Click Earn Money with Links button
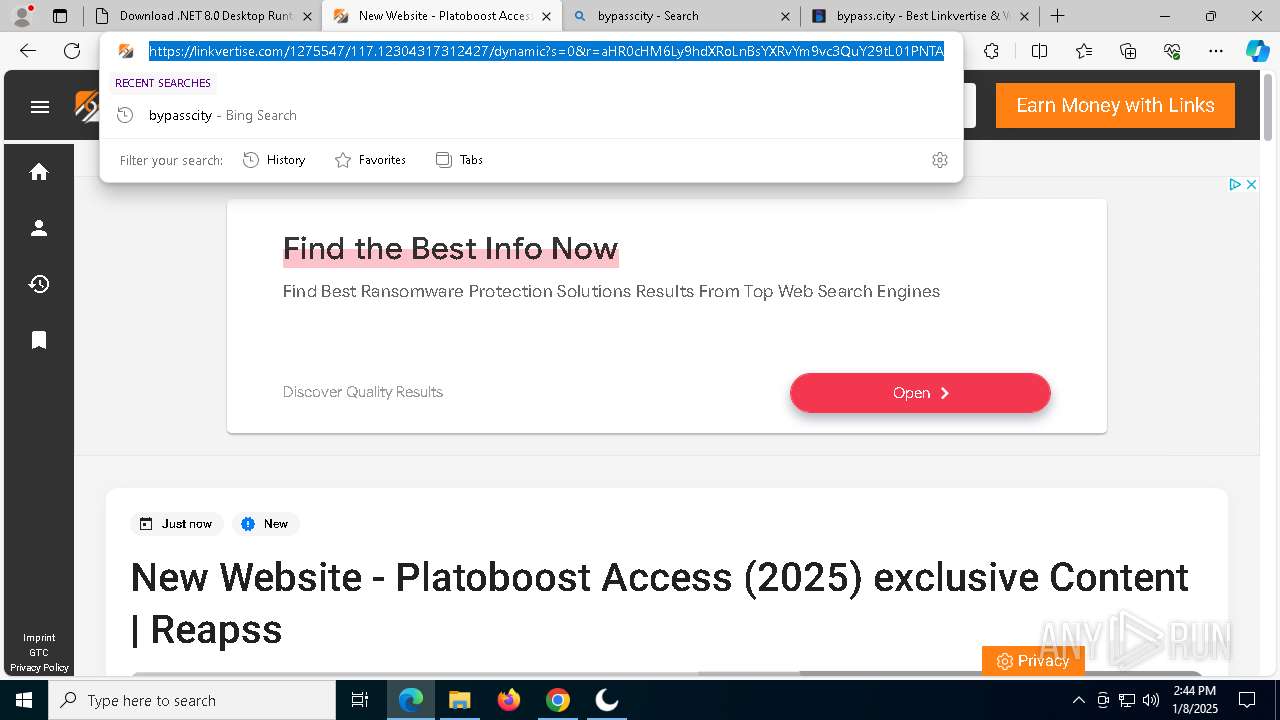The height and width of the screenshot is (720, 1280). 1115,105
